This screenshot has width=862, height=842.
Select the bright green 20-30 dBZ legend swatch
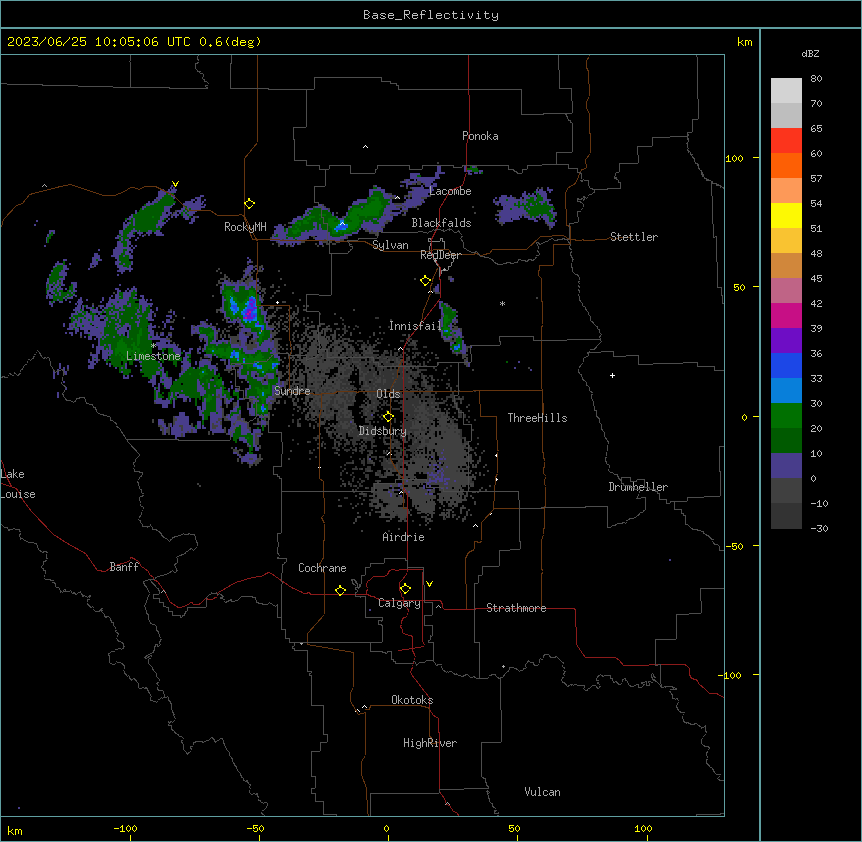tap(786, 416)
